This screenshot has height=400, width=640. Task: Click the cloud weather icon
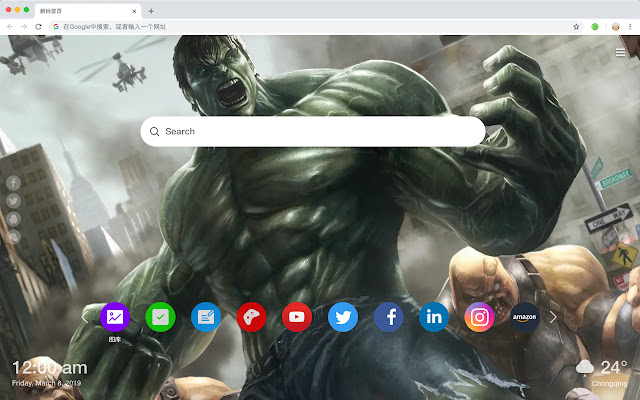585,367
